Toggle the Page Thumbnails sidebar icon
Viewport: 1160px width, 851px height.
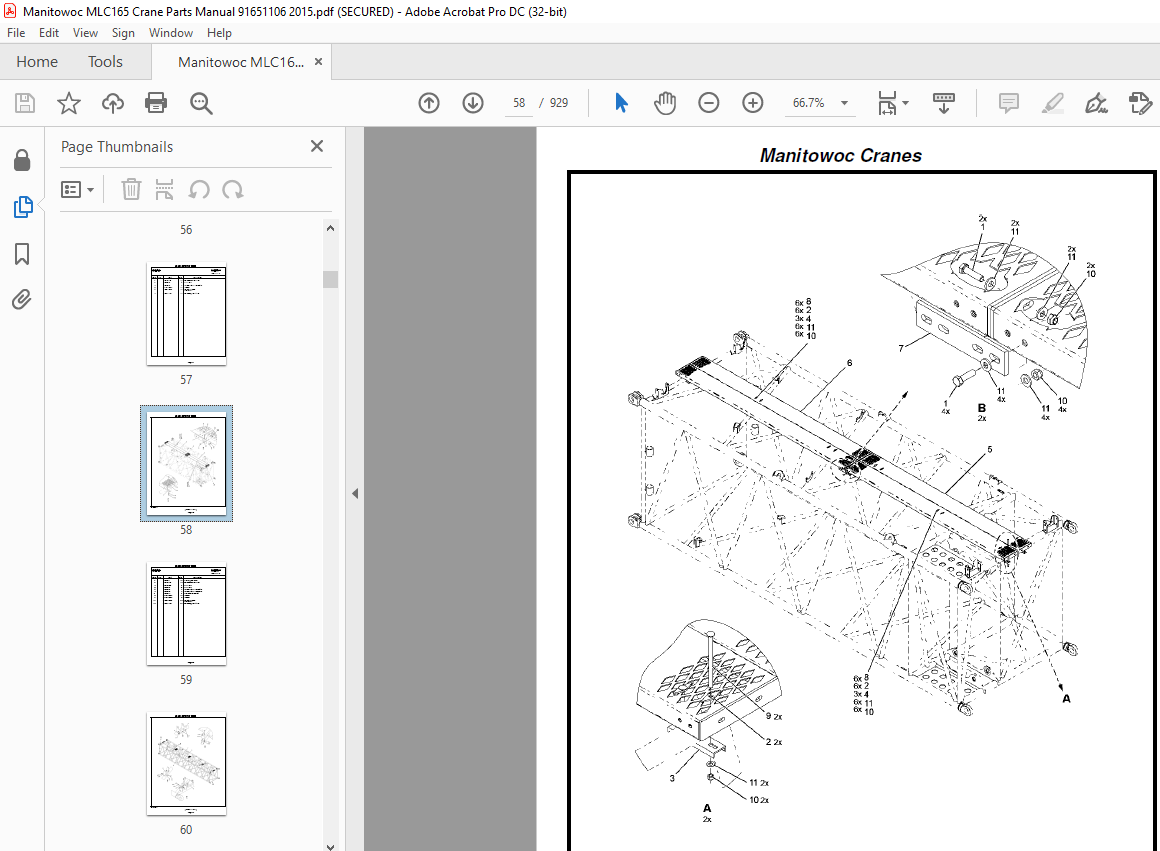(x=23, y=207)
